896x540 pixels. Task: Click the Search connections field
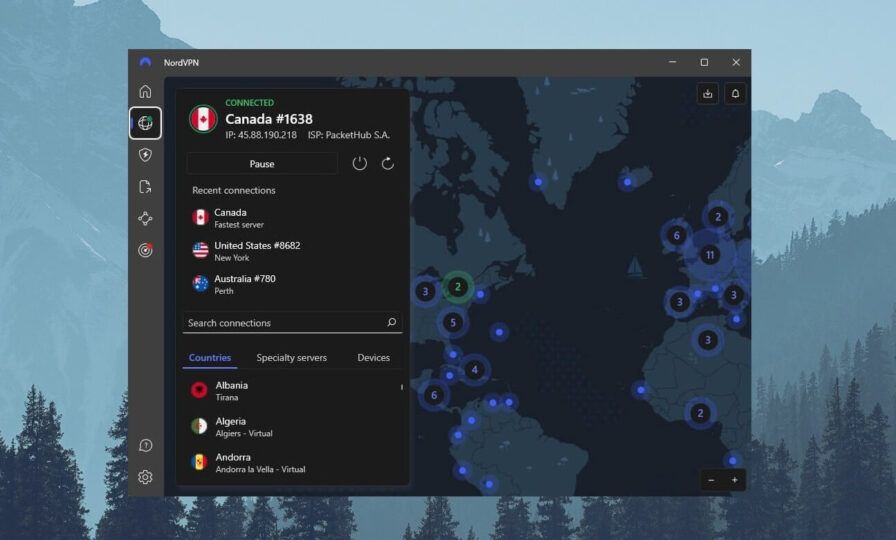pyautogui.click(x=292, y=322)
